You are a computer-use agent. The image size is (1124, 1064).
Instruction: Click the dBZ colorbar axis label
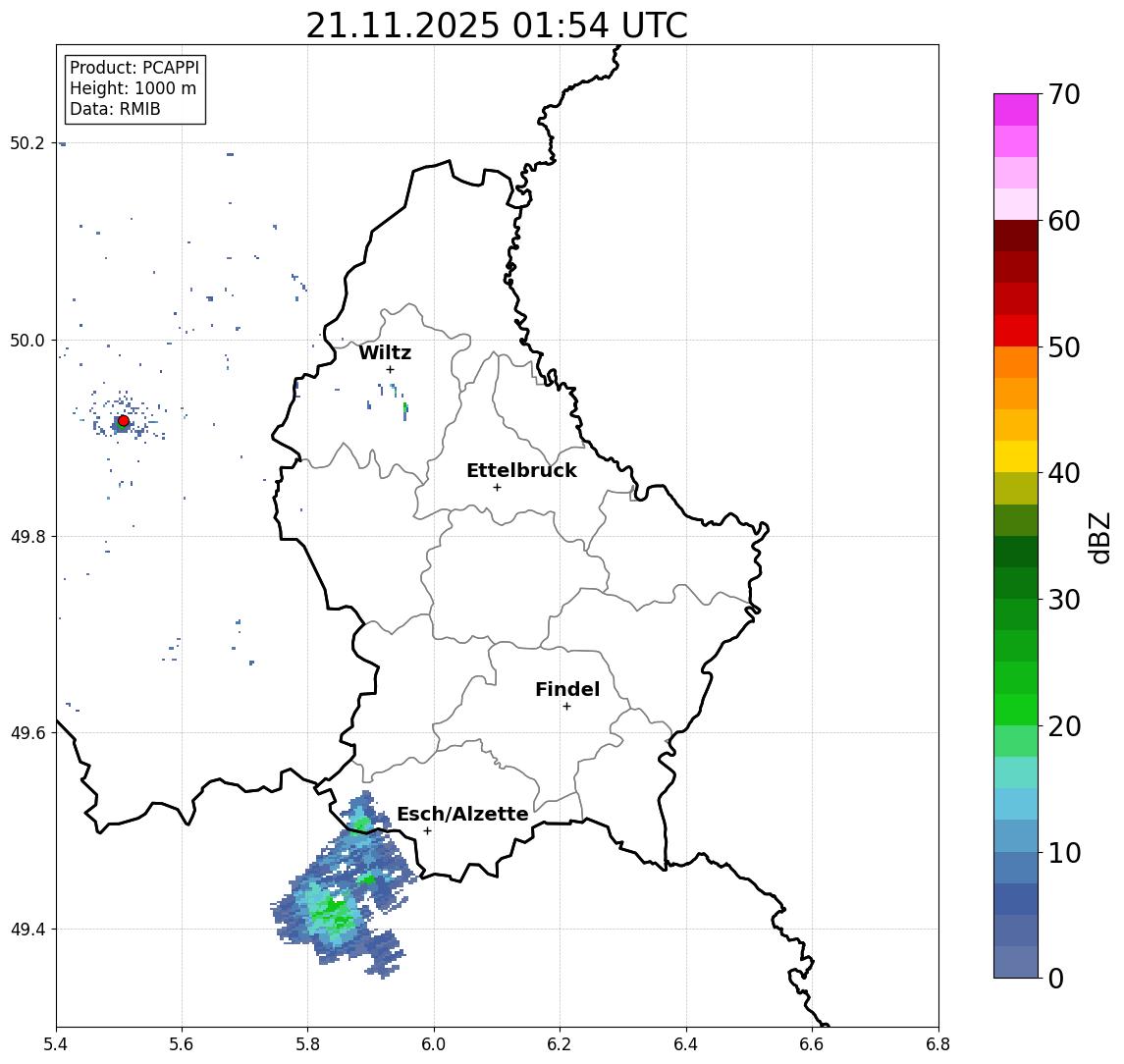(x=1100, y=538)
